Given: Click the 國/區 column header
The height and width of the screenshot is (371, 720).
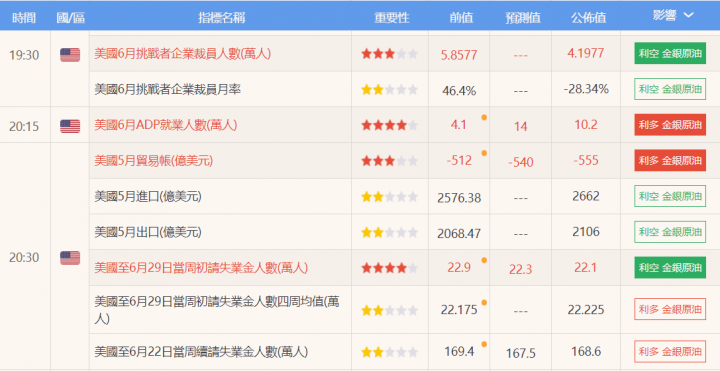Looking at the screenshot, I should [x=70, y=17].
